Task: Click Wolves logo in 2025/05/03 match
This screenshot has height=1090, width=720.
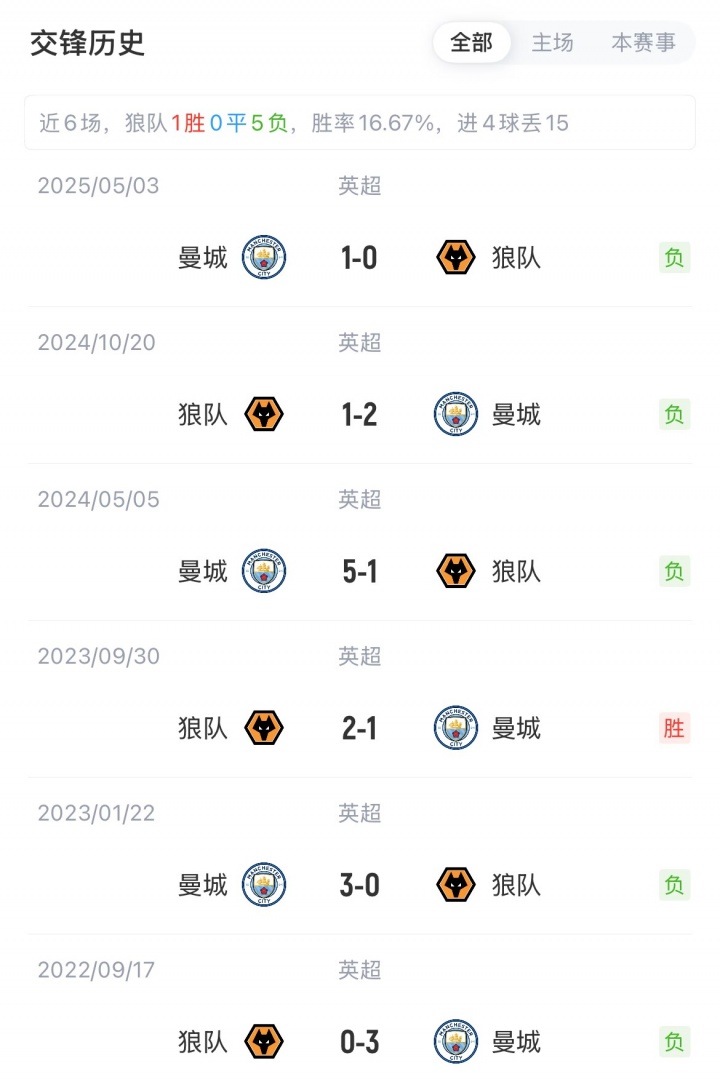Action: click(x=456, y=258)
